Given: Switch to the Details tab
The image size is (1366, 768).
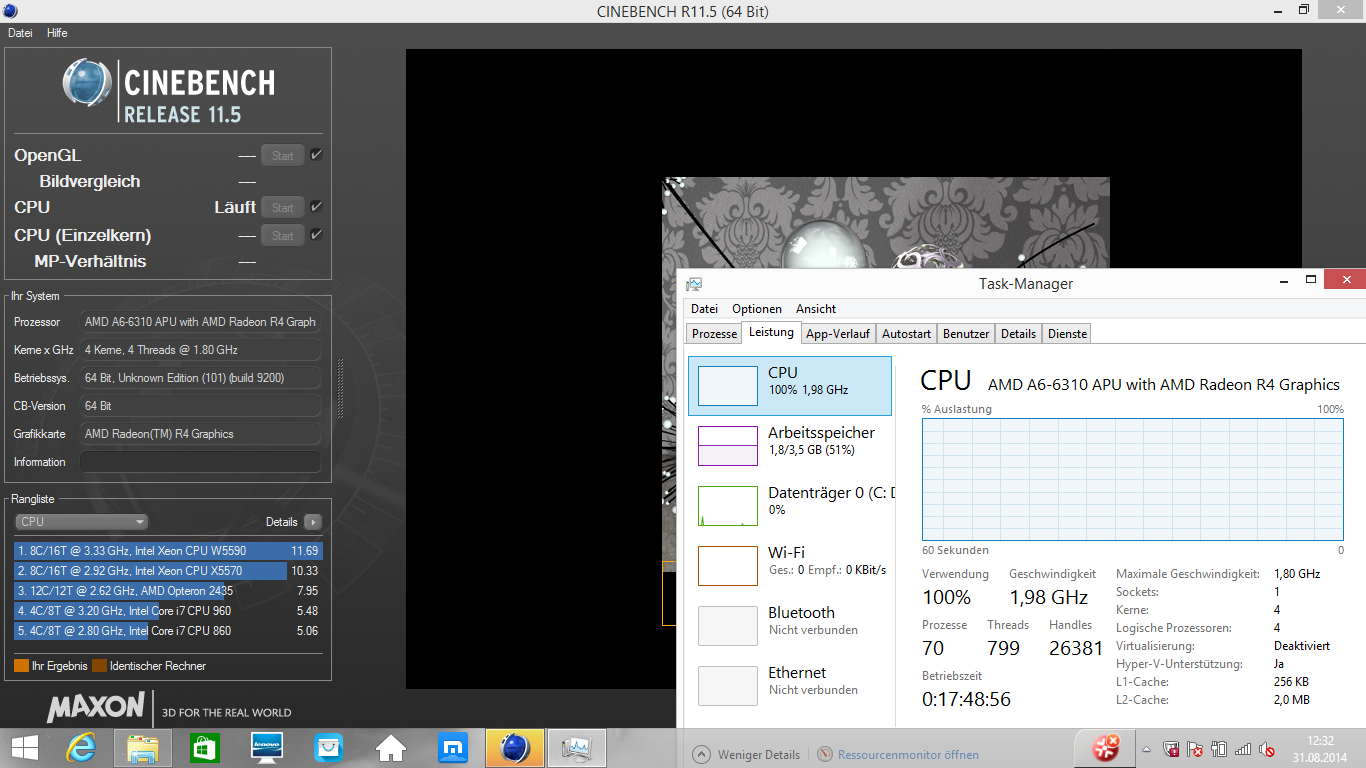Looking at the screenshot, I should [x=1019, y=334].
